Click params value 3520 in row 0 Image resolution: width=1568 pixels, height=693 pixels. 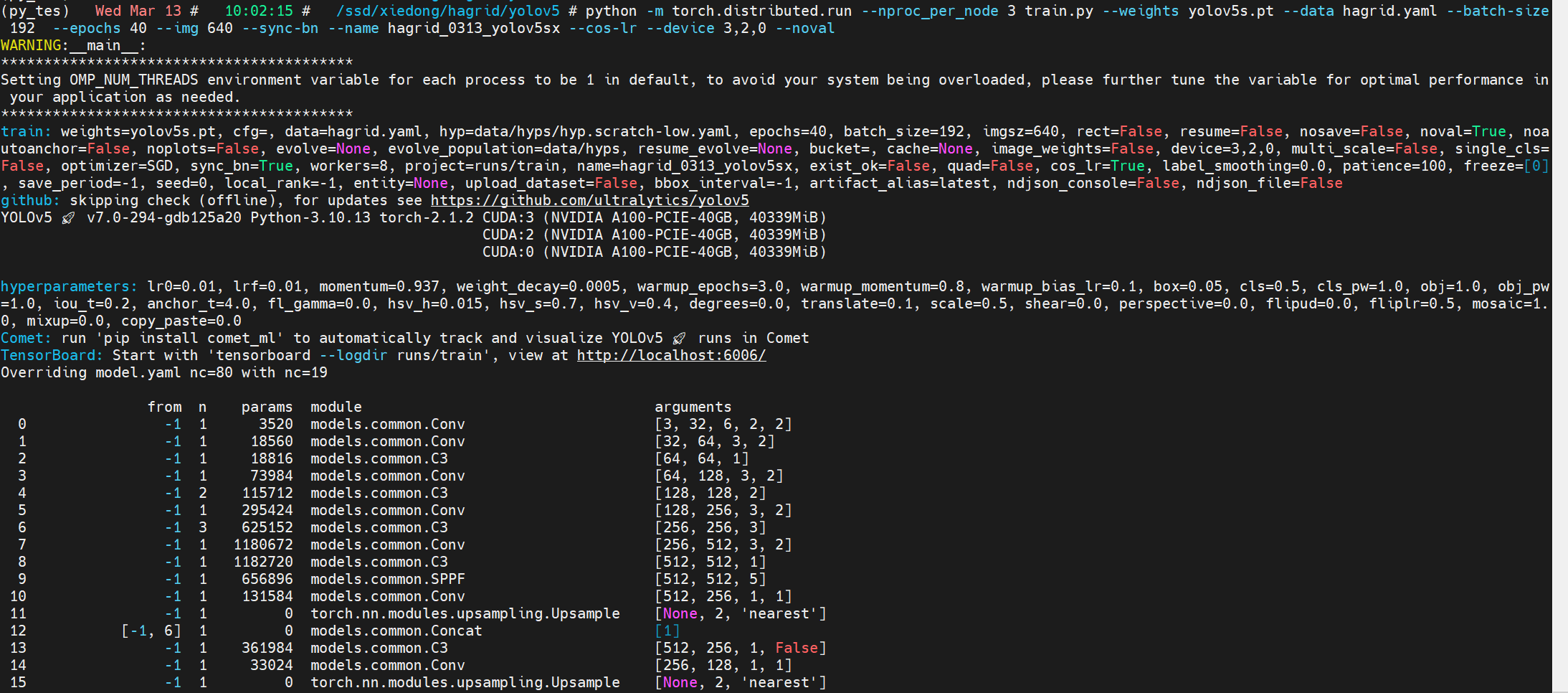click(275, 424)
